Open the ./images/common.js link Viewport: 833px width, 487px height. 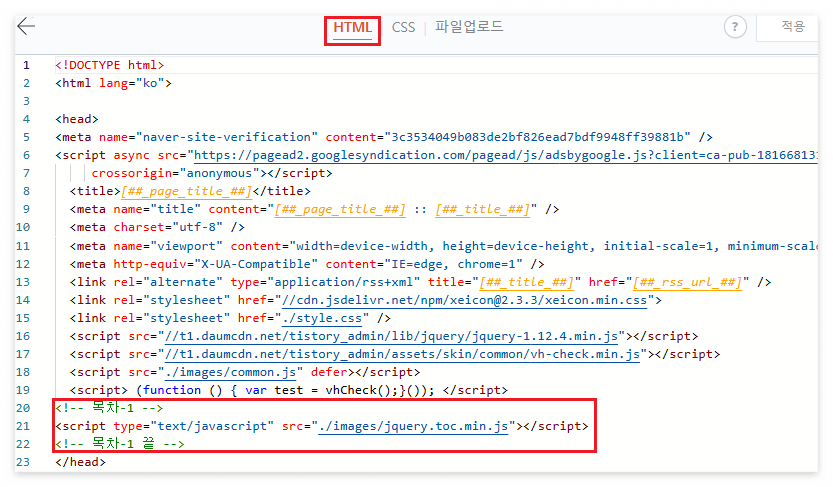pos(231,372)
